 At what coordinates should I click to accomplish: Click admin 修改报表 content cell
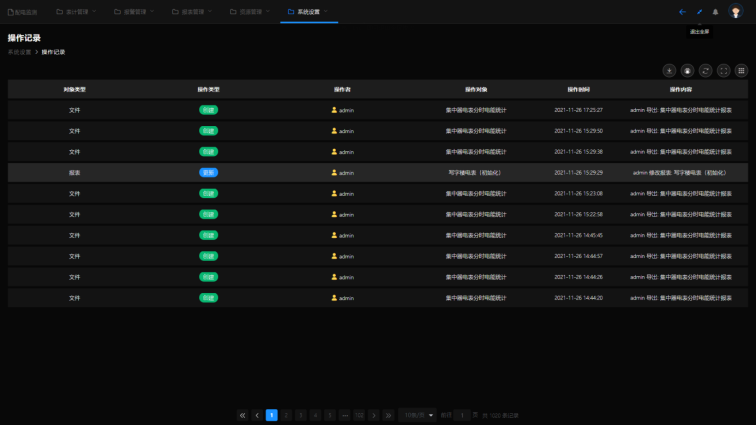[680, 173]
